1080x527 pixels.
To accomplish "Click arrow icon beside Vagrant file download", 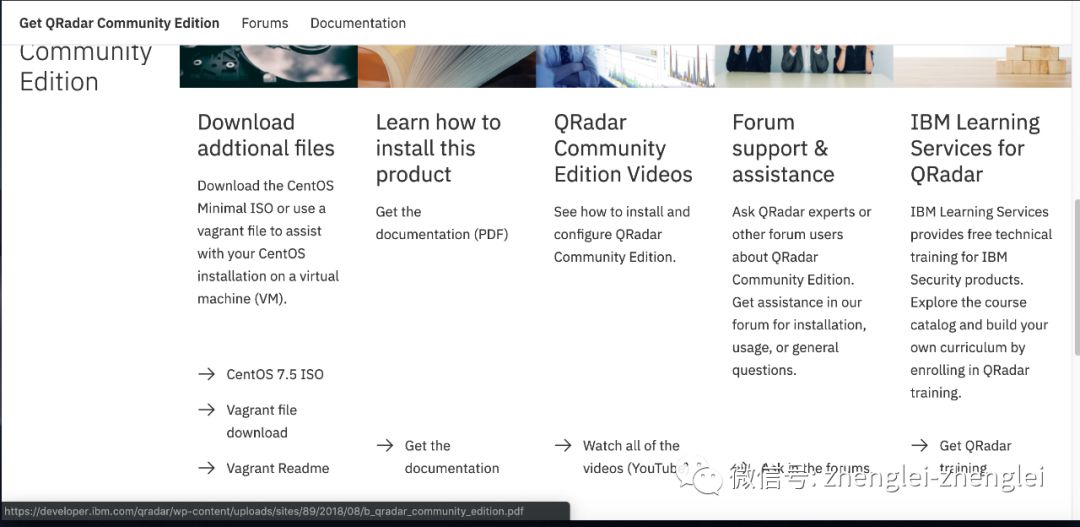I will click(207, 410).
